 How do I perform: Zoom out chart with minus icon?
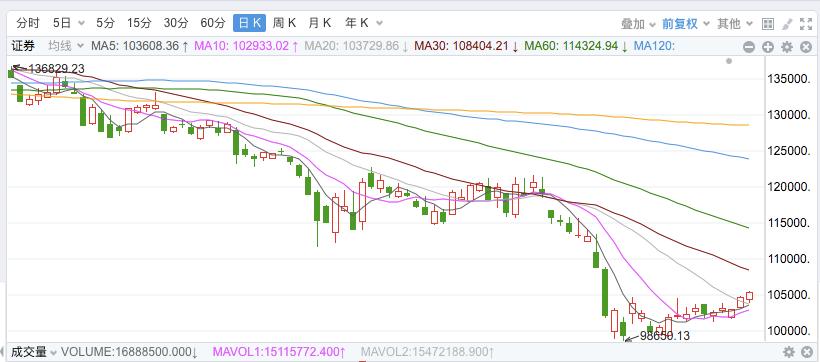click(749, 47)
